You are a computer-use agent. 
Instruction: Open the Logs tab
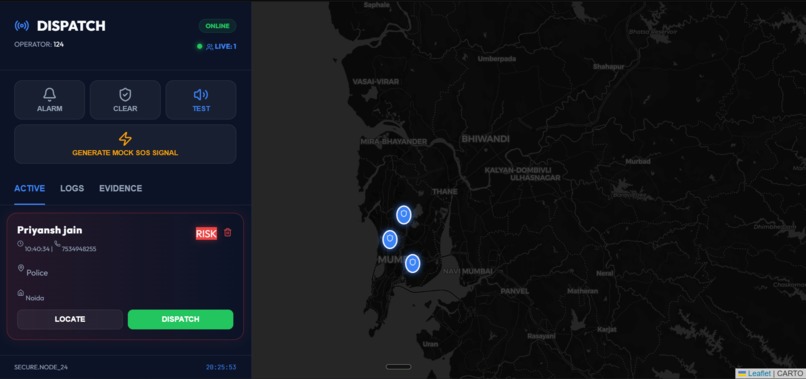[x=72, y=188]
